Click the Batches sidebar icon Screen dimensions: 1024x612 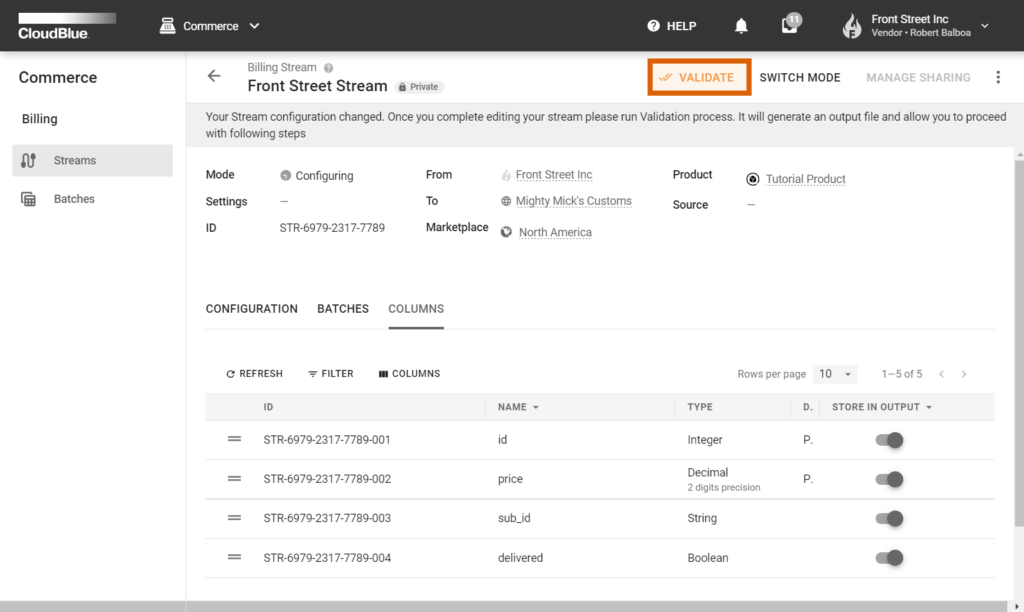pyautogui.click(x=28, y=199)
